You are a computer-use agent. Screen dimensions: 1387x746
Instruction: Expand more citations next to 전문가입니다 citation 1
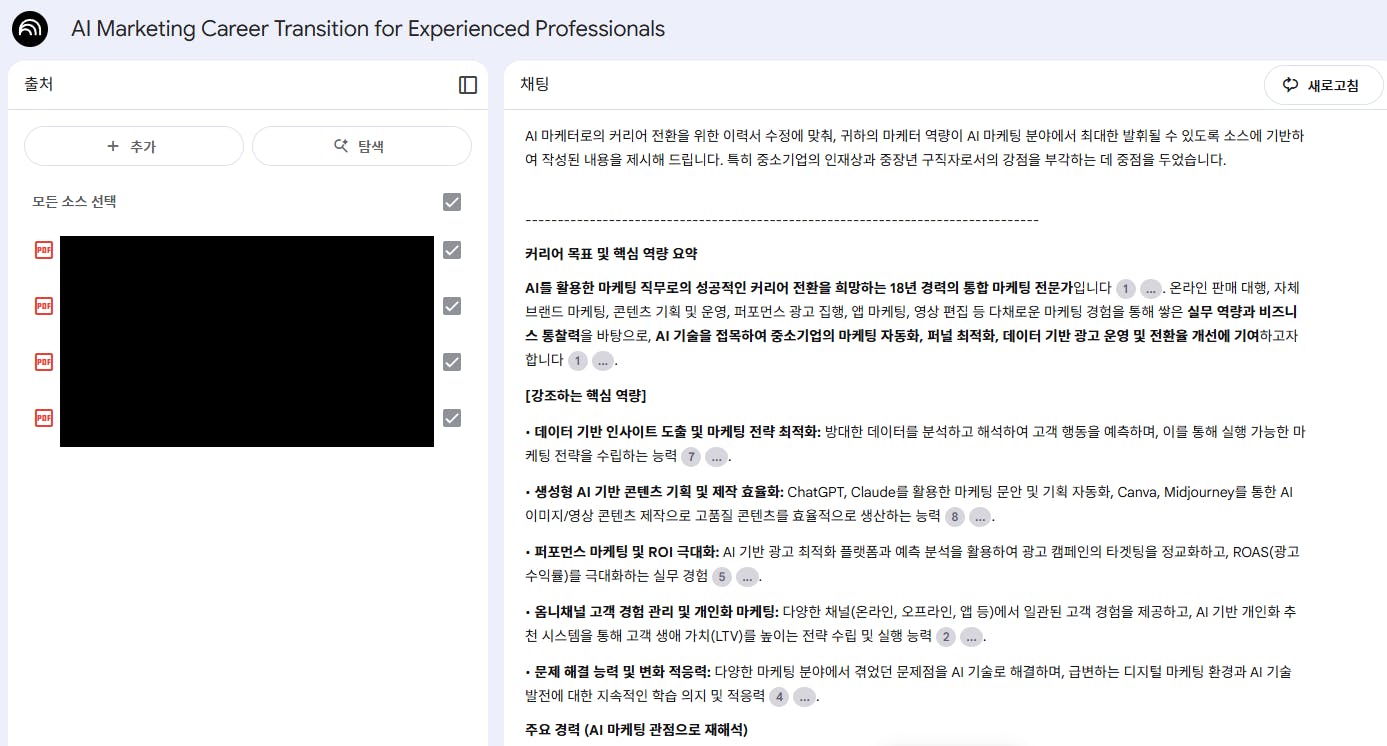(x=1150, y=288)
